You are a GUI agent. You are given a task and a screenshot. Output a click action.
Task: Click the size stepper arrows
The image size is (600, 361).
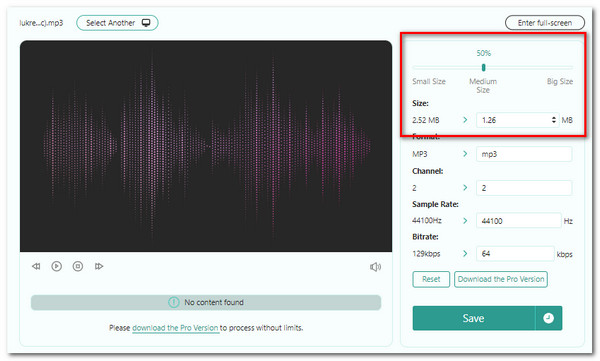pos(554,120)
